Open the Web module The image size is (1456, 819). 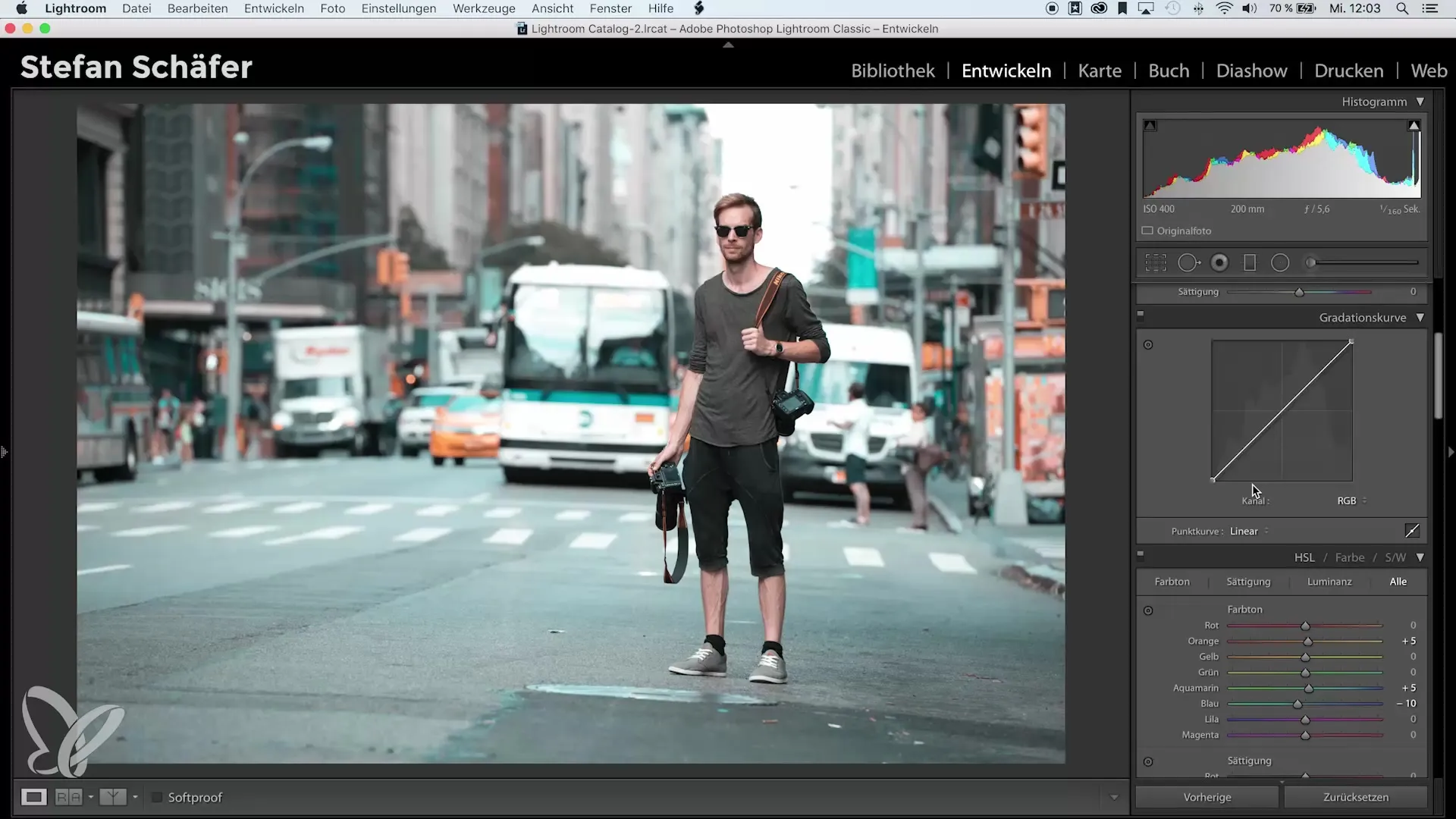point(1429,71)
